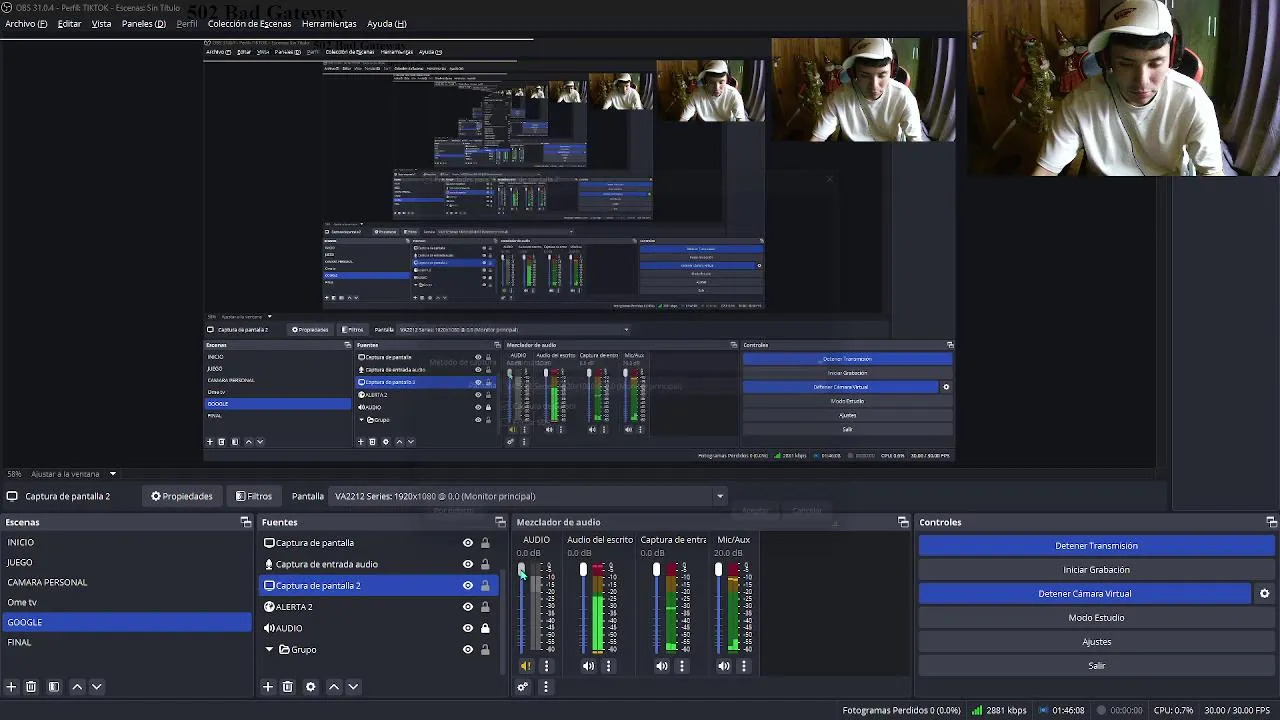Open AUDIO channel three-dot options

[546, 666]
